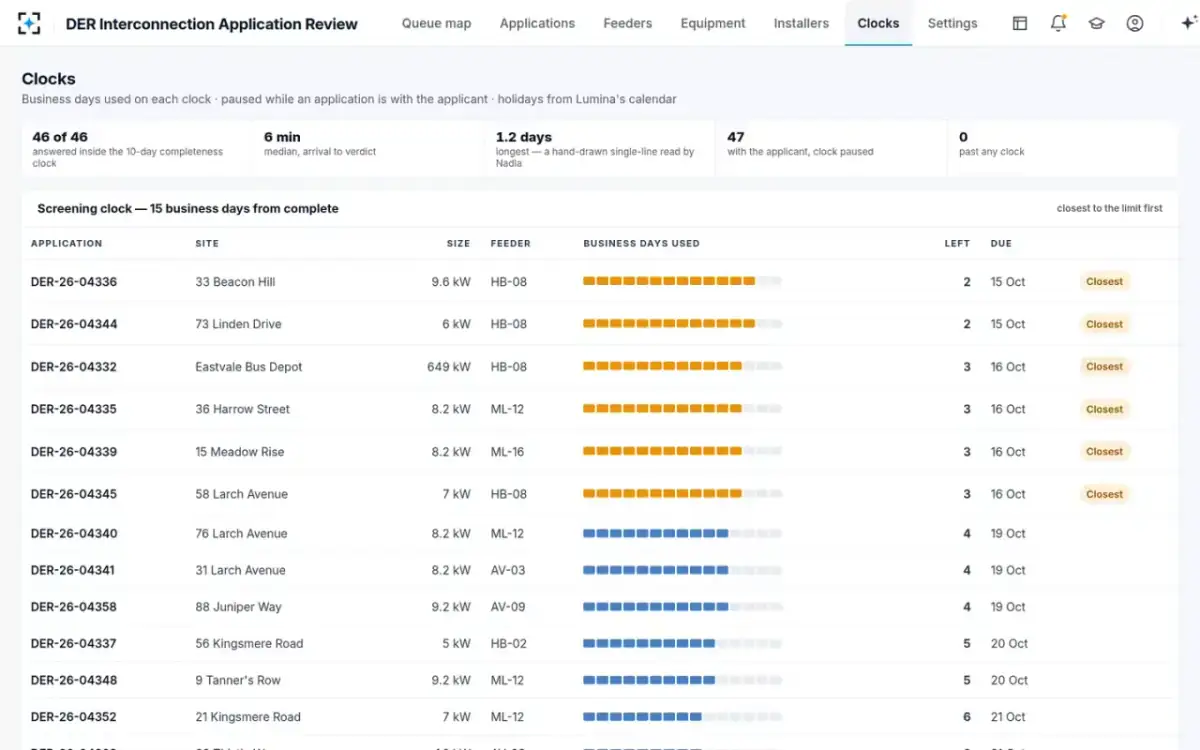Click the Closest badge on 15 Meadow Rise
The height and width of the screenshot is (750, 1200).
tap(1104, 452)
